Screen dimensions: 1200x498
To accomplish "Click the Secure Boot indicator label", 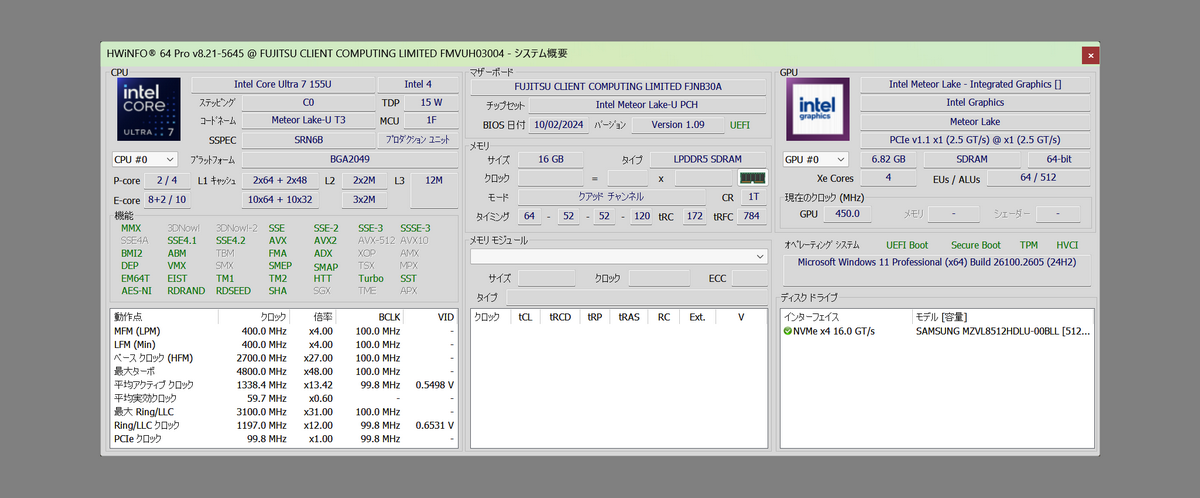I will click(x=975, y=245).
